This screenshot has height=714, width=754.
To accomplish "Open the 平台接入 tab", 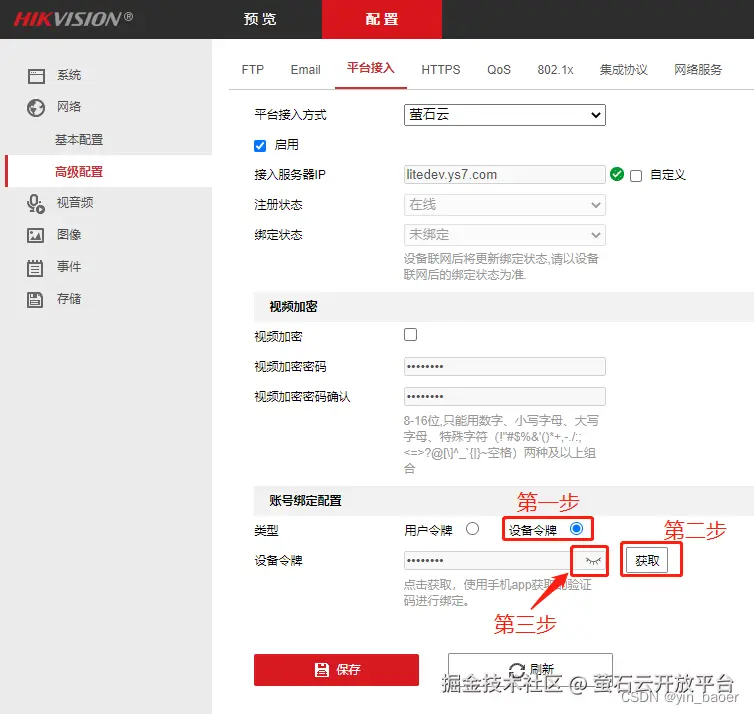I will pyautogui.click(x=371, y=68).
